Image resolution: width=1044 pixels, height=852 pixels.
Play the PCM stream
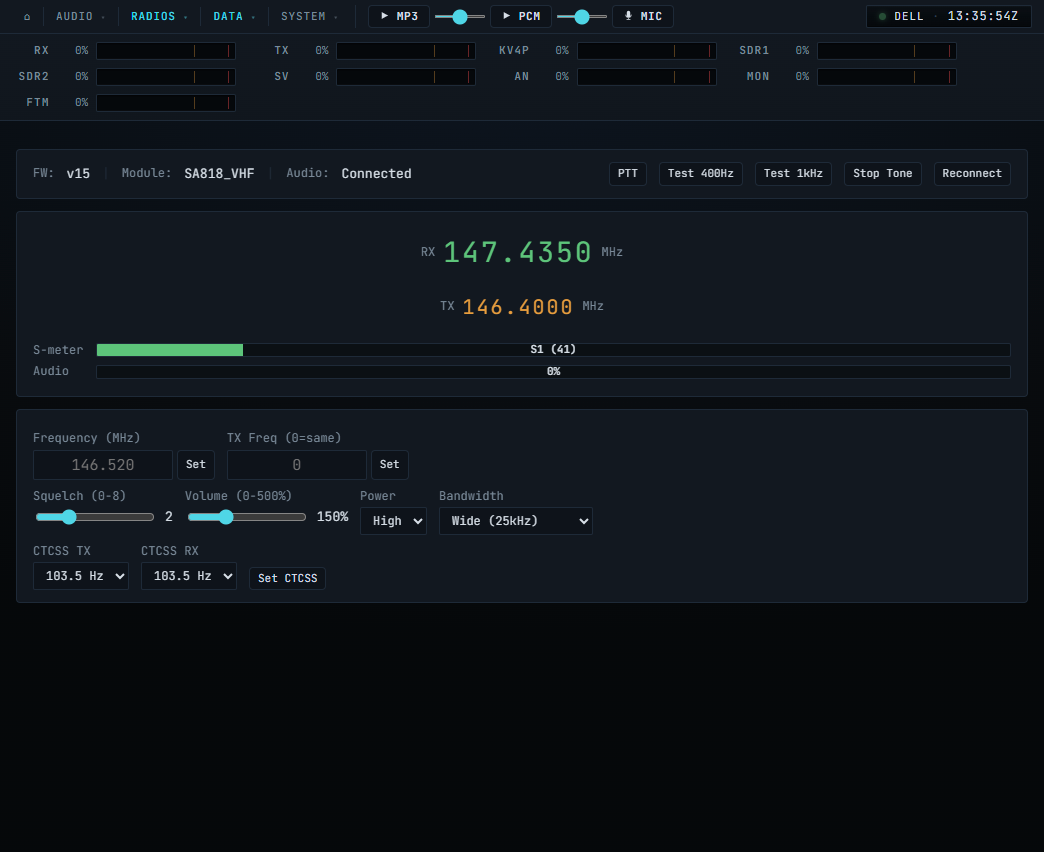tap(521, 17)
